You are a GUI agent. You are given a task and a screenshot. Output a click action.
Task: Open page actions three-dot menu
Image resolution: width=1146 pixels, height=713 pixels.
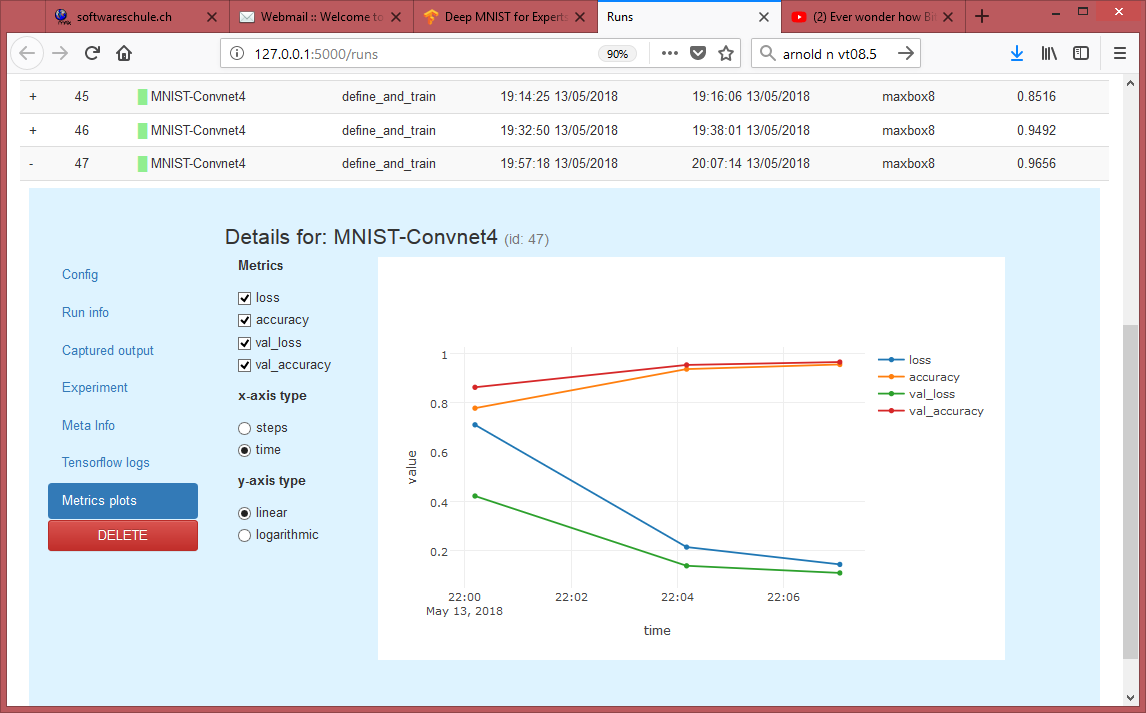coord(669,53)
